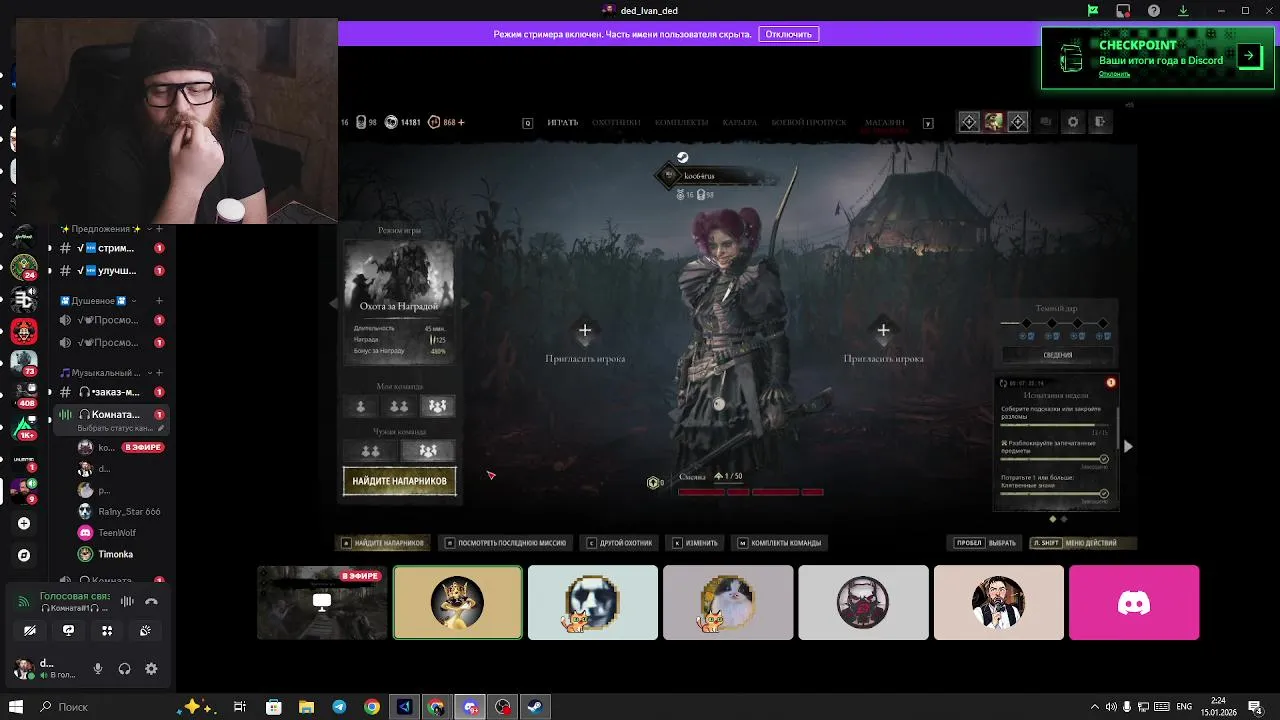Disconnect from the Discord voice channel

[x=151, y=601]
